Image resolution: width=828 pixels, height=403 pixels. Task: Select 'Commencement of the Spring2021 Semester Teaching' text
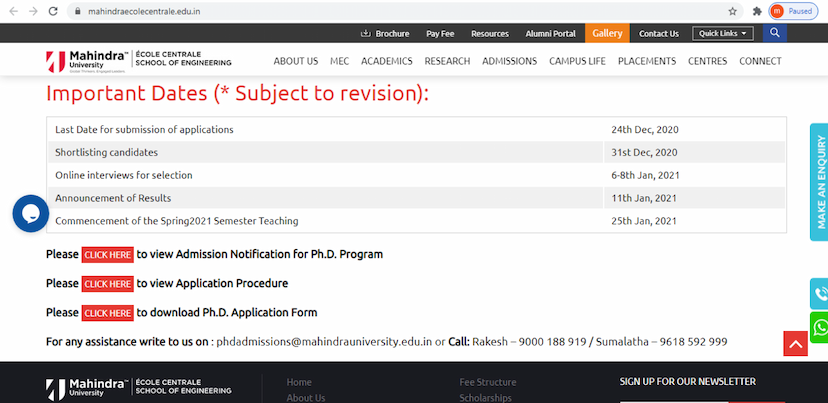click(176, 221)
